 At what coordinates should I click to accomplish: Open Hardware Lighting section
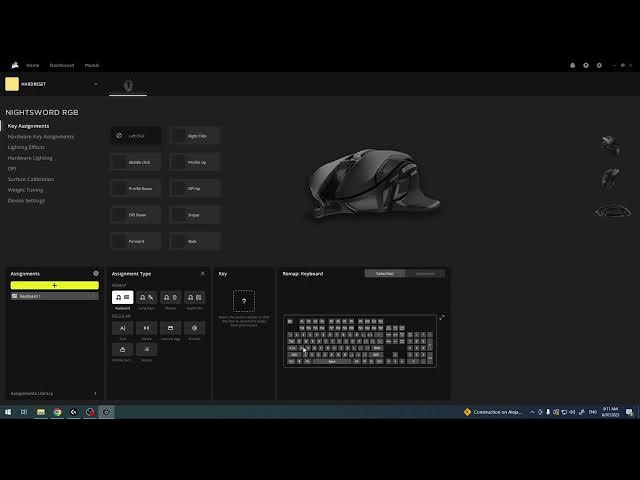(30, 158)
